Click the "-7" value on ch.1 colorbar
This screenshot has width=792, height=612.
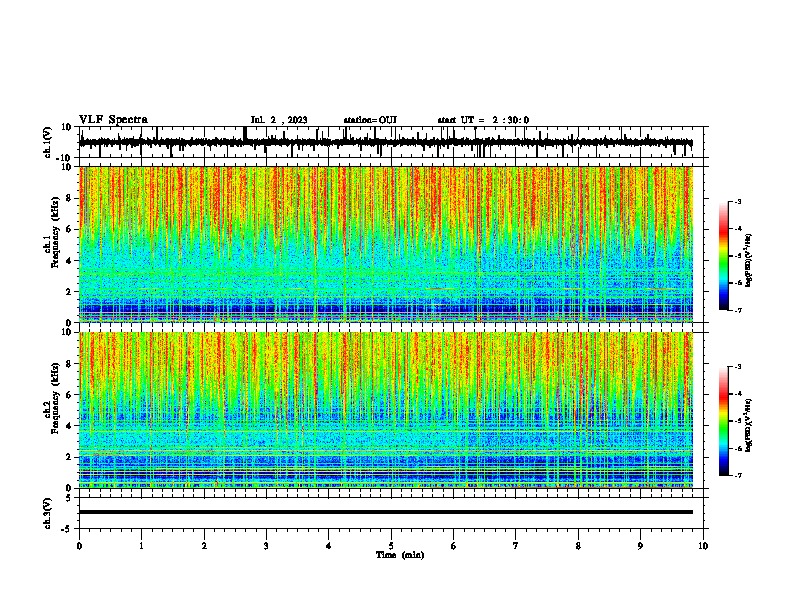tap(738, 310)
